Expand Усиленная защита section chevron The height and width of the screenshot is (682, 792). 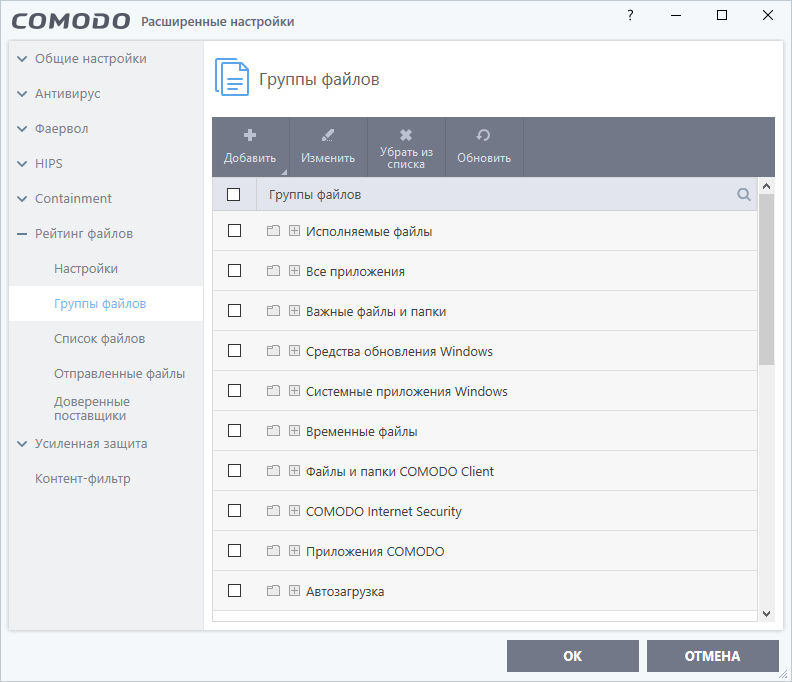pyautogui.click(x=22, y=444)
